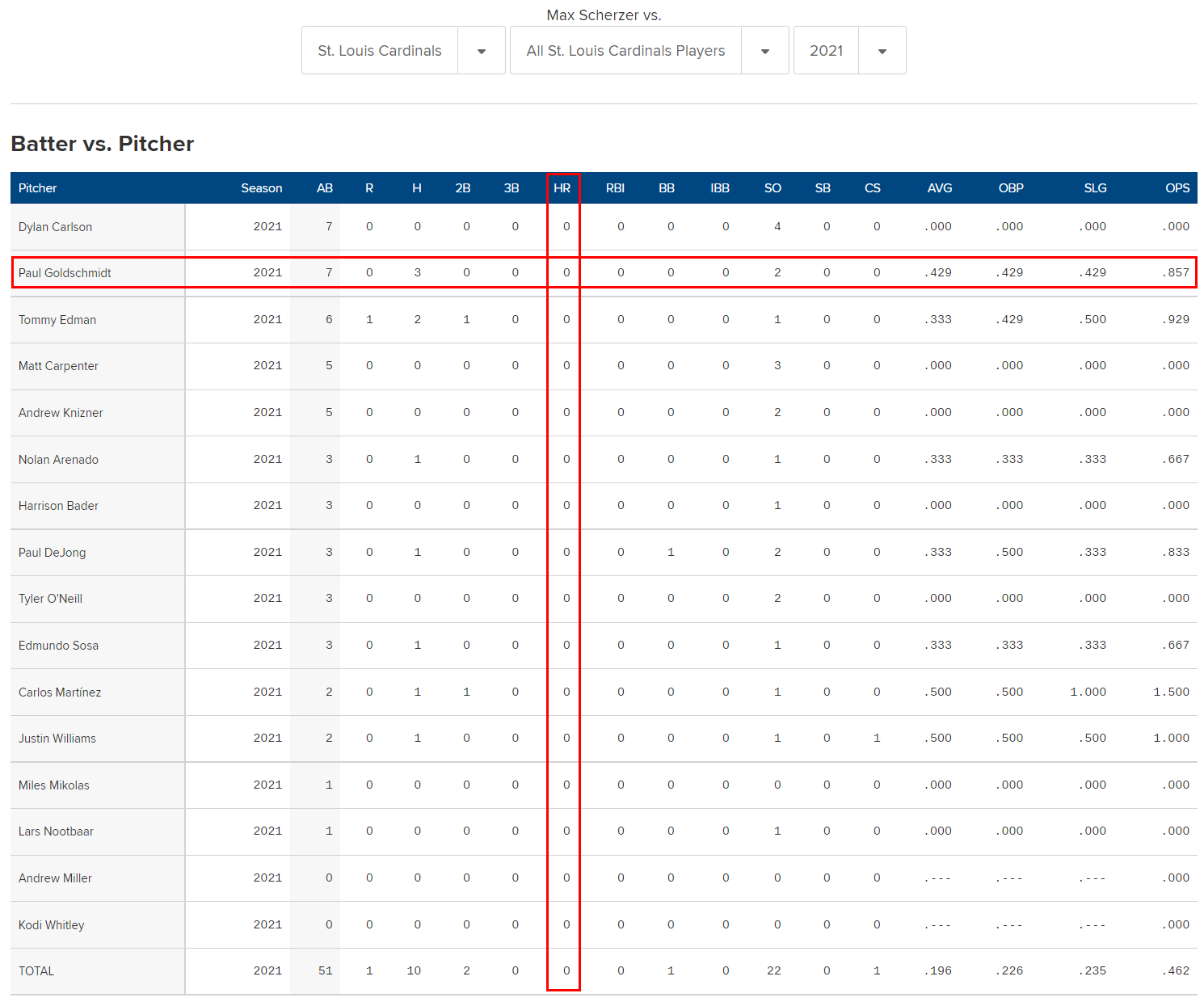The width and height of the screenshot is (1204, 1006).
Task: Sort by the 3B column header
Action: tap(511, 187)
